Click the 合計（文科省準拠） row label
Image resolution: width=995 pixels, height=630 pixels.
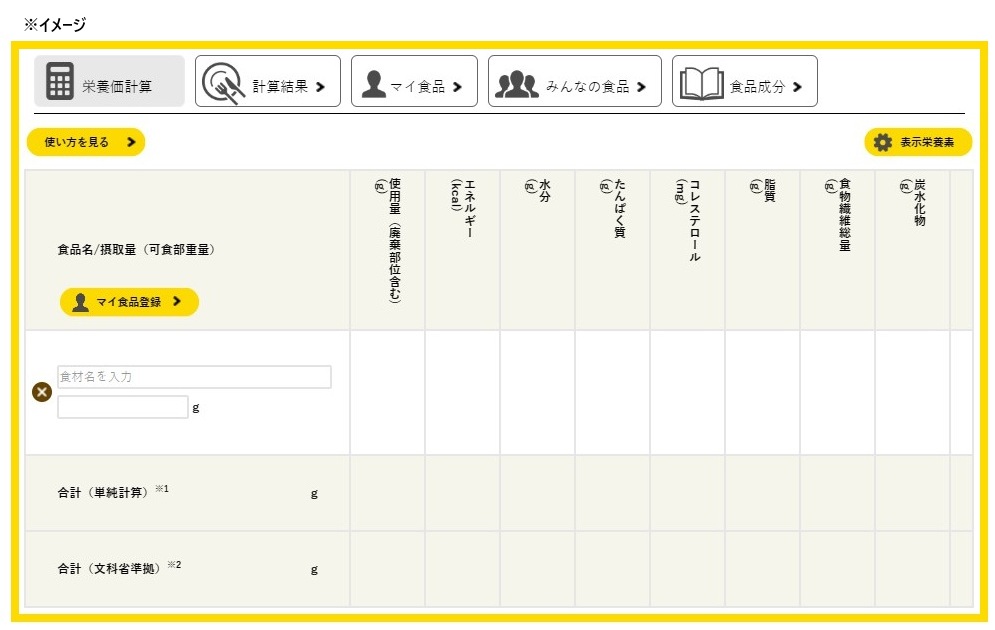pyautogui.click(x=119, y=568)
